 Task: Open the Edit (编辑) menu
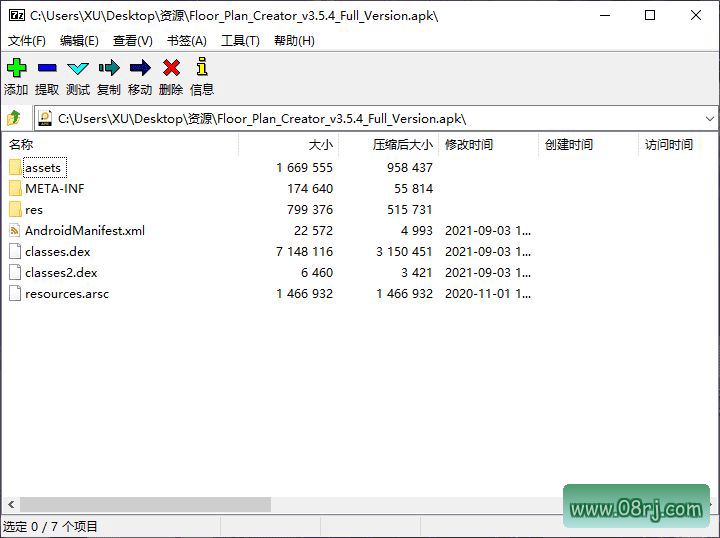79,41
